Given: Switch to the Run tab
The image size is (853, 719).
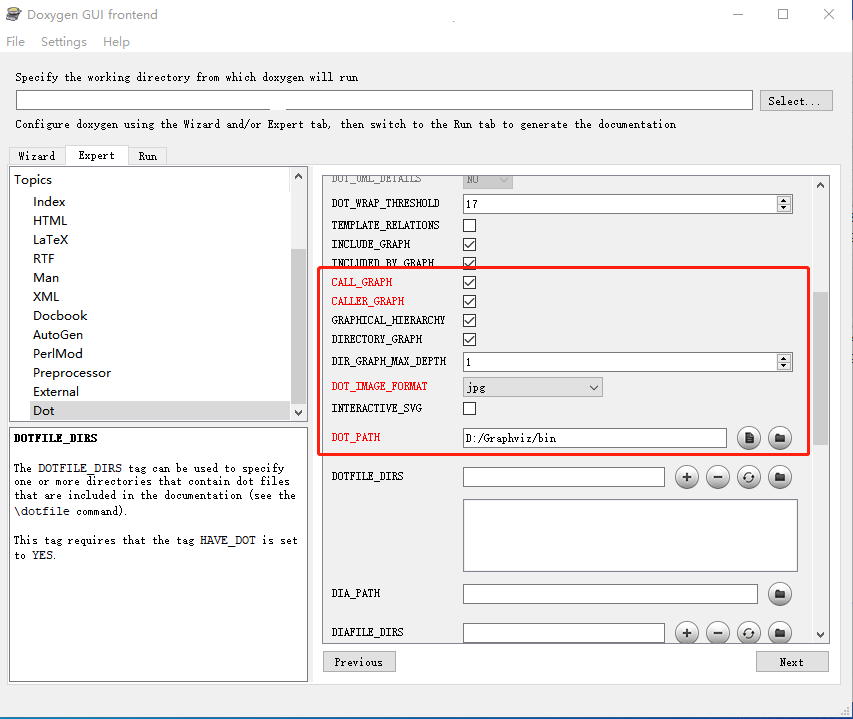Looking at the screenshot, I should pos(147,156).
